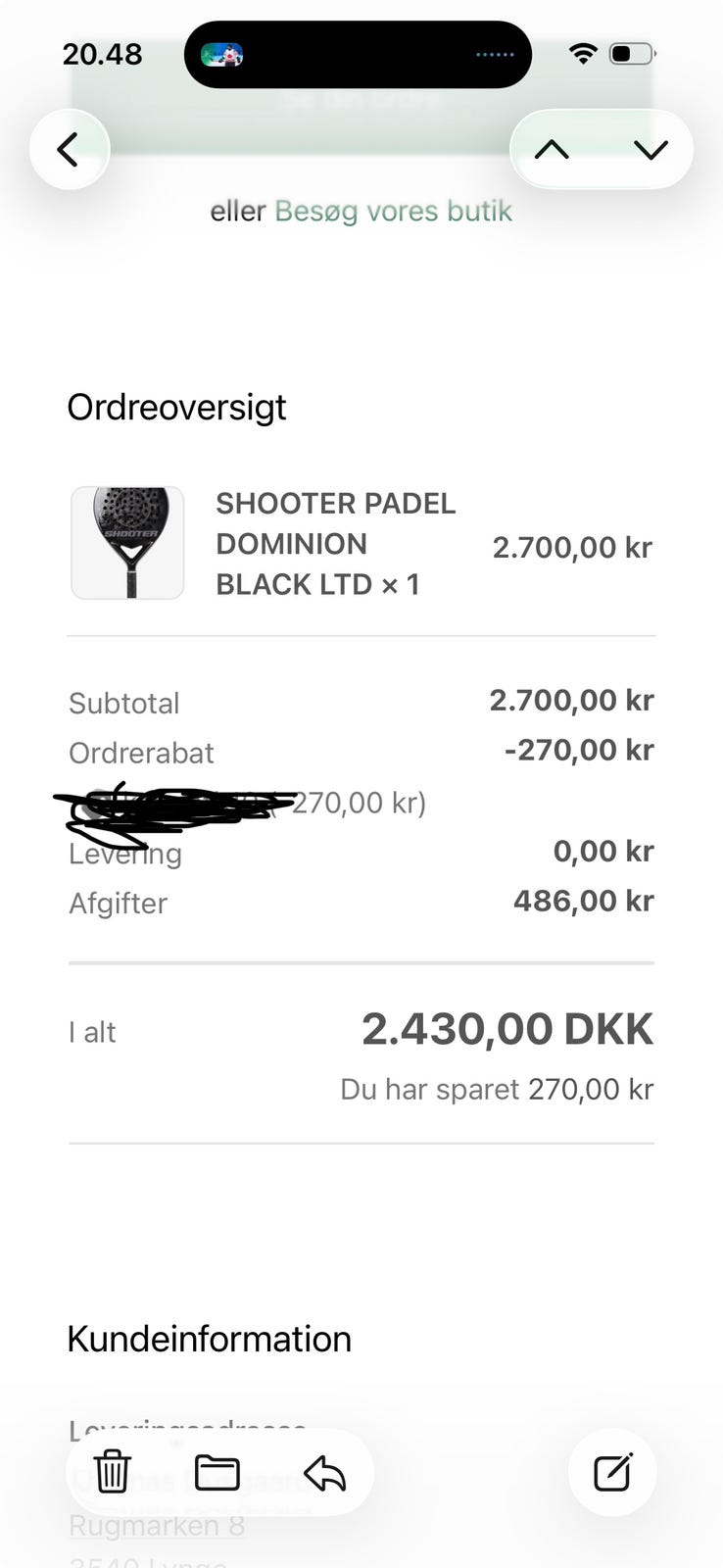Tap the Afgifter 486,00 kr amount
This screenshot has width=723, height=1568.
[583, 901]
